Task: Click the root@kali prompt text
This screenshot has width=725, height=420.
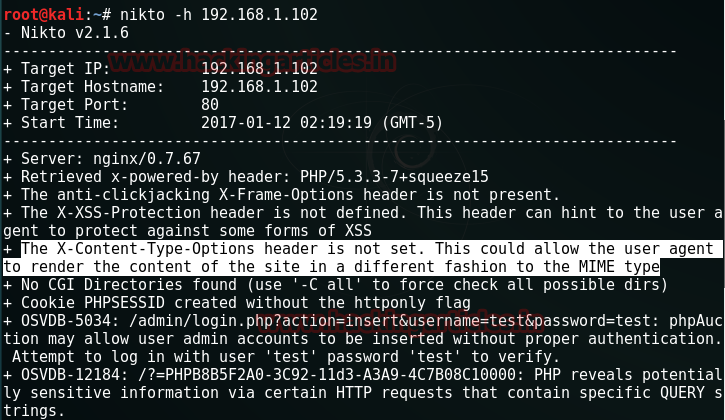Action: pyautogui.click(x=40, y=14)
